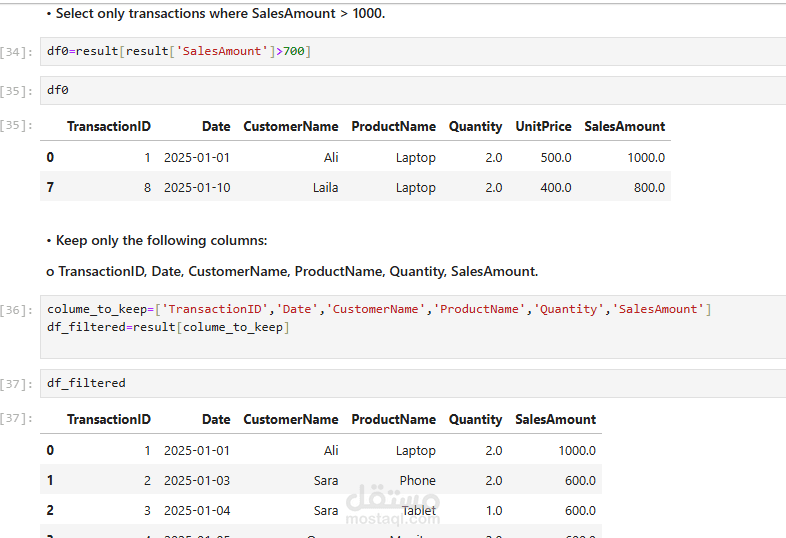The image size is (786, 538).
Task: Click the 2025-01-03 date cell
Action: point(197,480)
